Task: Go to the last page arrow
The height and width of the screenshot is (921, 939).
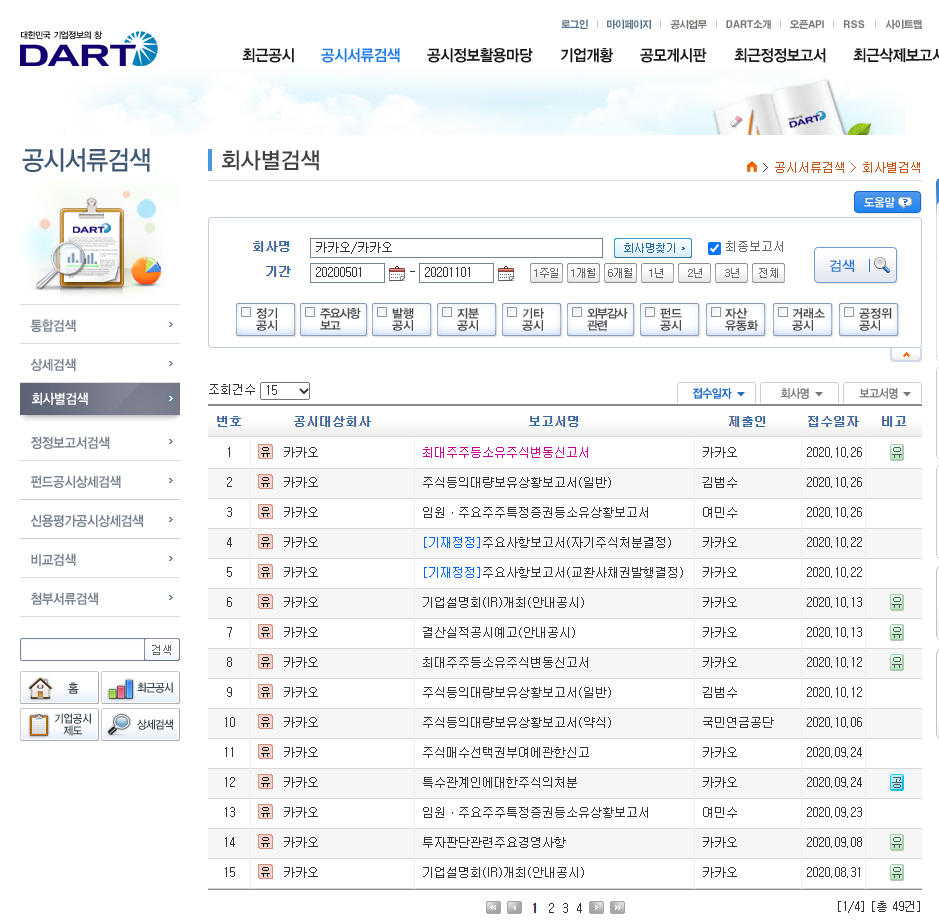Action: click(x=617, y=907)
